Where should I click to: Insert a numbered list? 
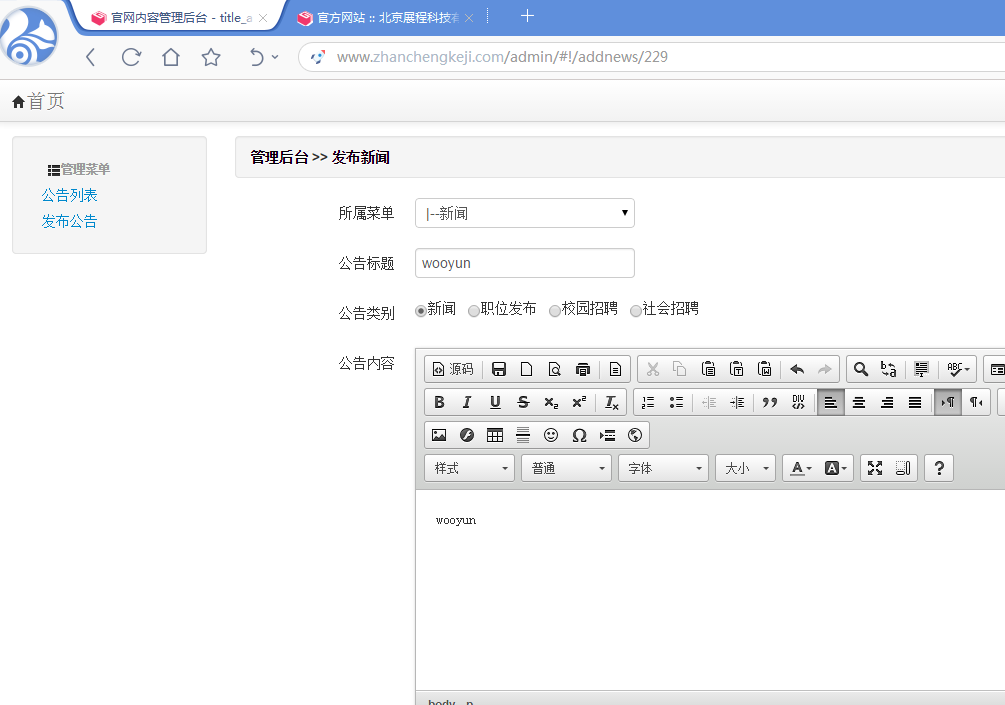[648, 402]
